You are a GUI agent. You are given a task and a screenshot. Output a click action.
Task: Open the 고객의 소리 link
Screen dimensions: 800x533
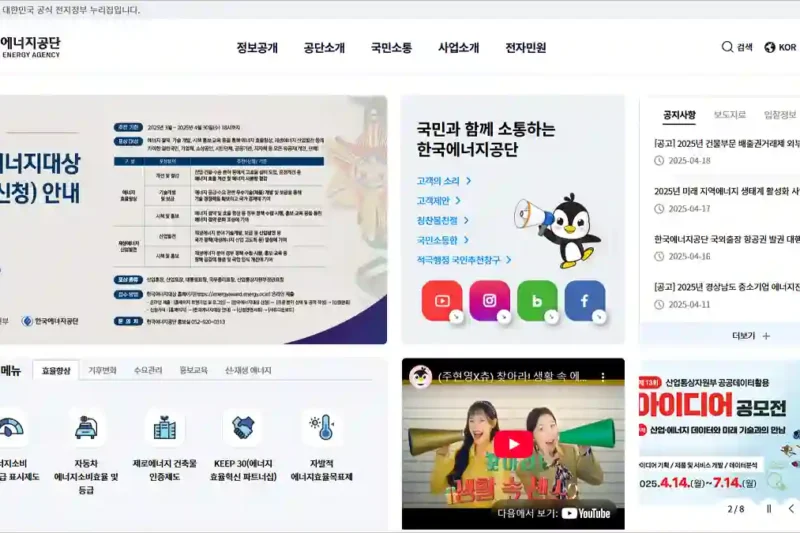click(443, 181)
